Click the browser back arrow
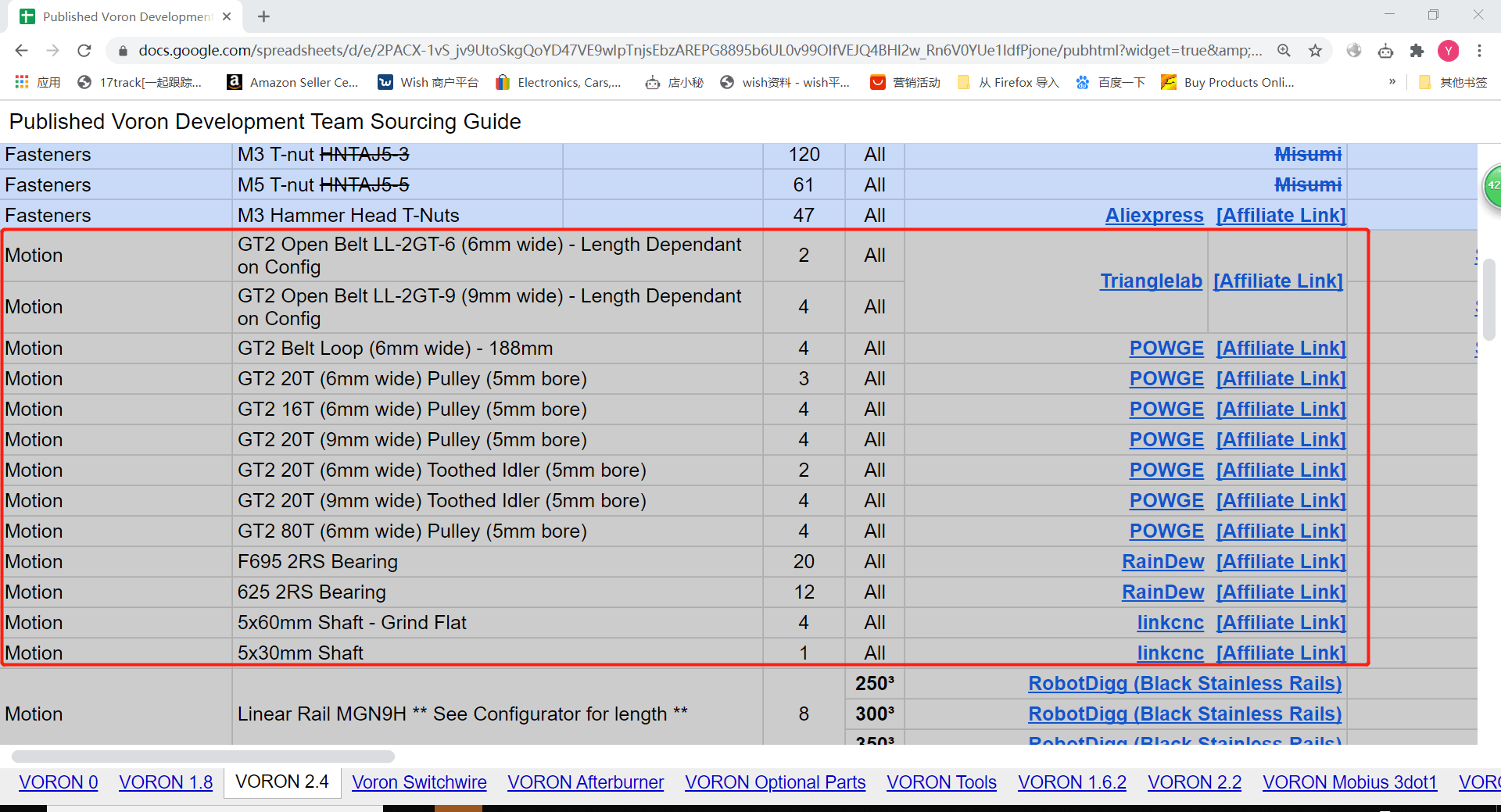Viewport: 1501px width, 812px height. (x=21, y=51)
